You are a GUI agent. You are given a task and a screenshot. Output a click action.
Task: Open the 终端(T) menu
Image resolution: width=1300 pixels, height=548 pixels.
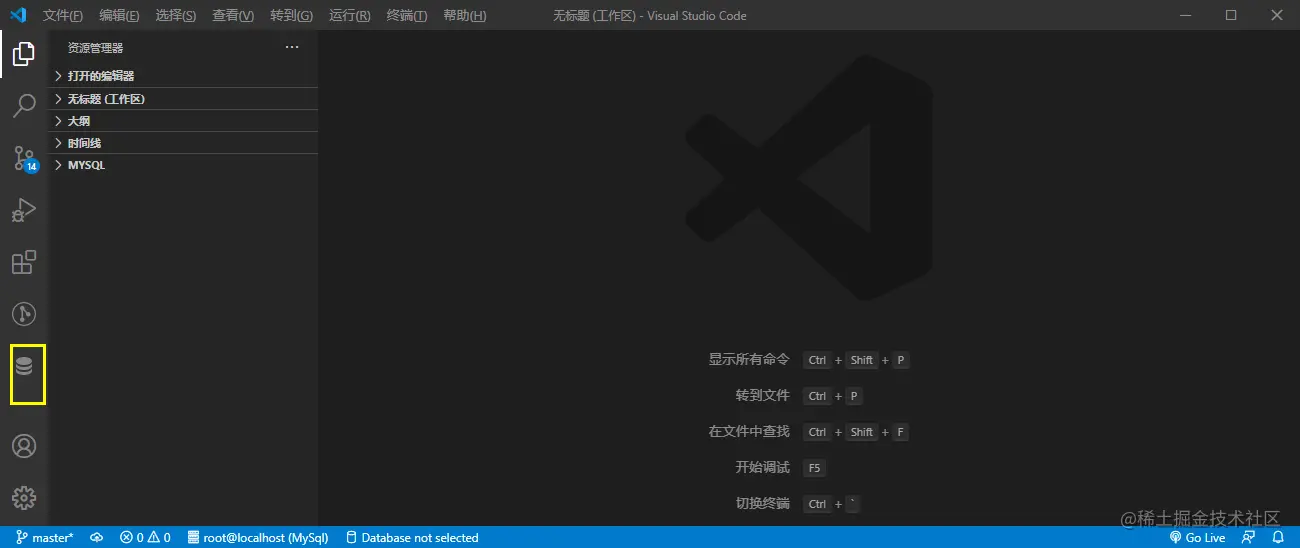pyautogui.click(x=406, y=16)
